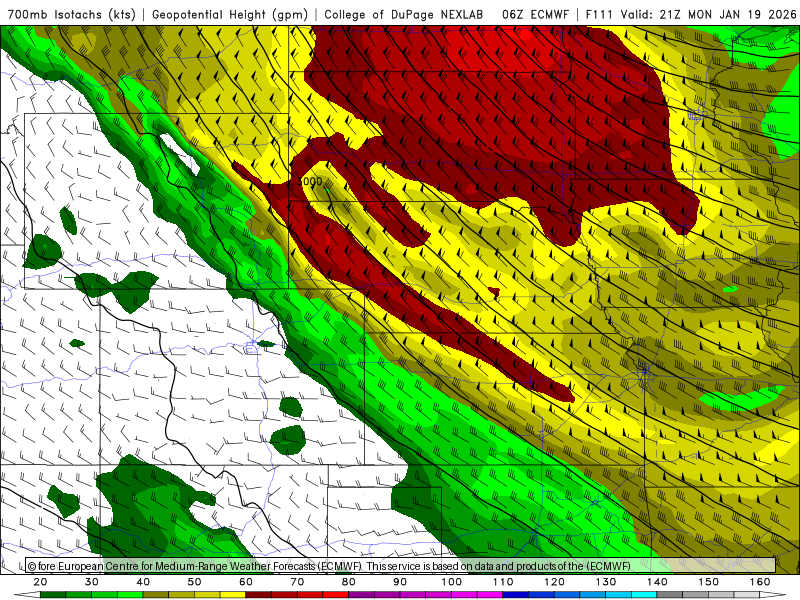The width and height of the screenshot is (800, 600).
Task: Click the '06Z ECMWF' model run label
Action: (x=535, y=14)
